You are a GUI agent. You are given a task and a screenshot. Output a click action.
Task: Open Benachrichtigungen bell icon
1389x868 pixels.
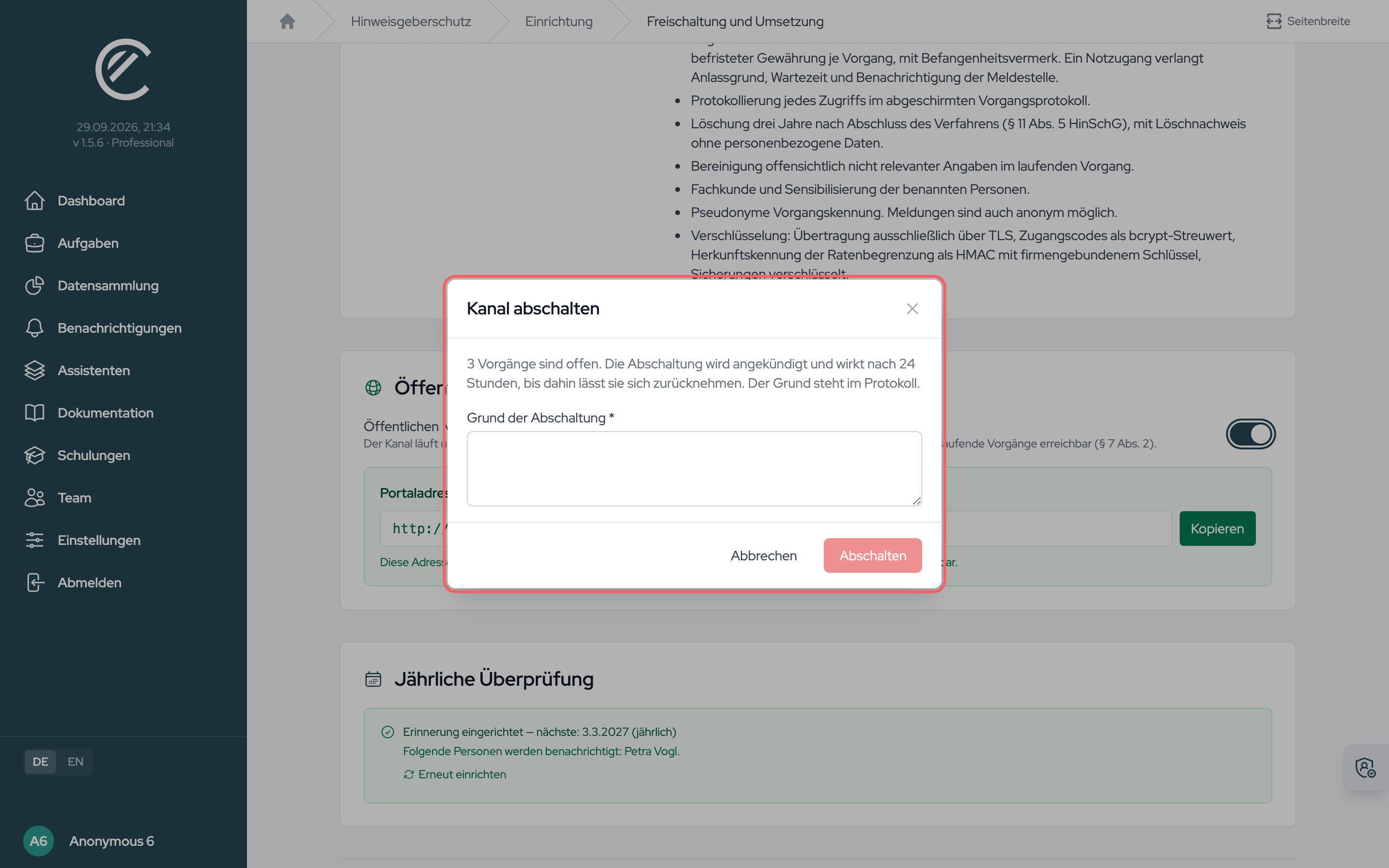point(34,328)
